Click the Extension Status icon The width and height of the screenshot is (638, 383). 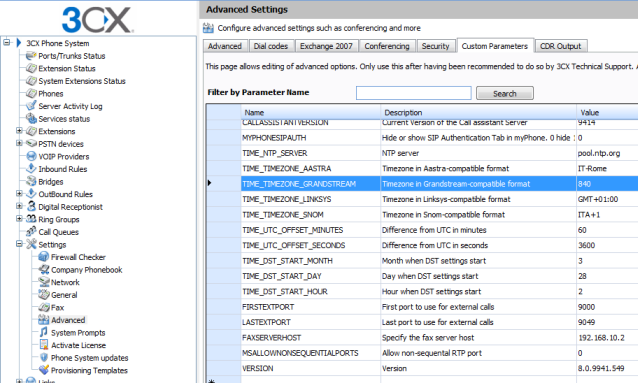[31, 68]
